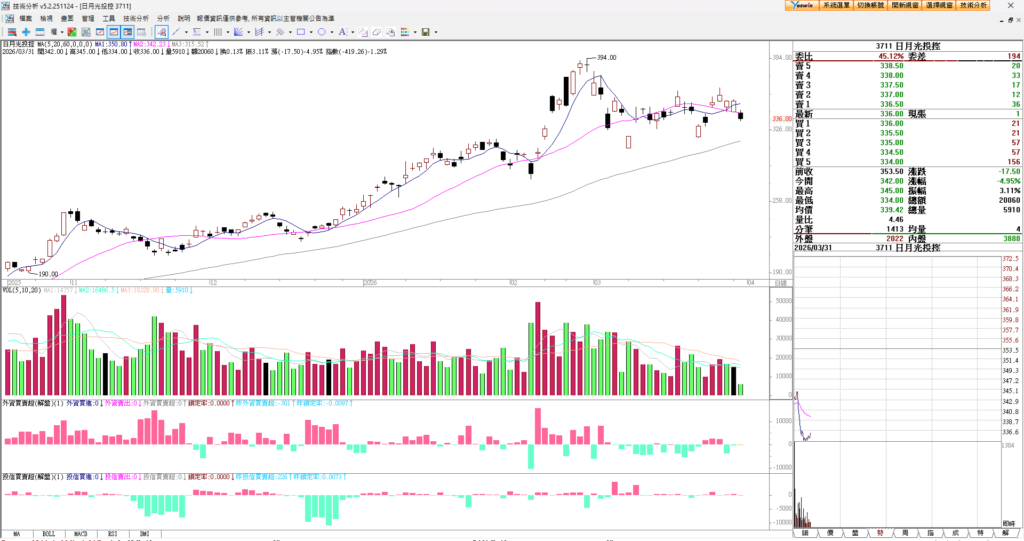Image resolution: width=1024 pixels, height=541 pixels.
Task: Select the parallel vertical lines tool
Action: [217, 32]
